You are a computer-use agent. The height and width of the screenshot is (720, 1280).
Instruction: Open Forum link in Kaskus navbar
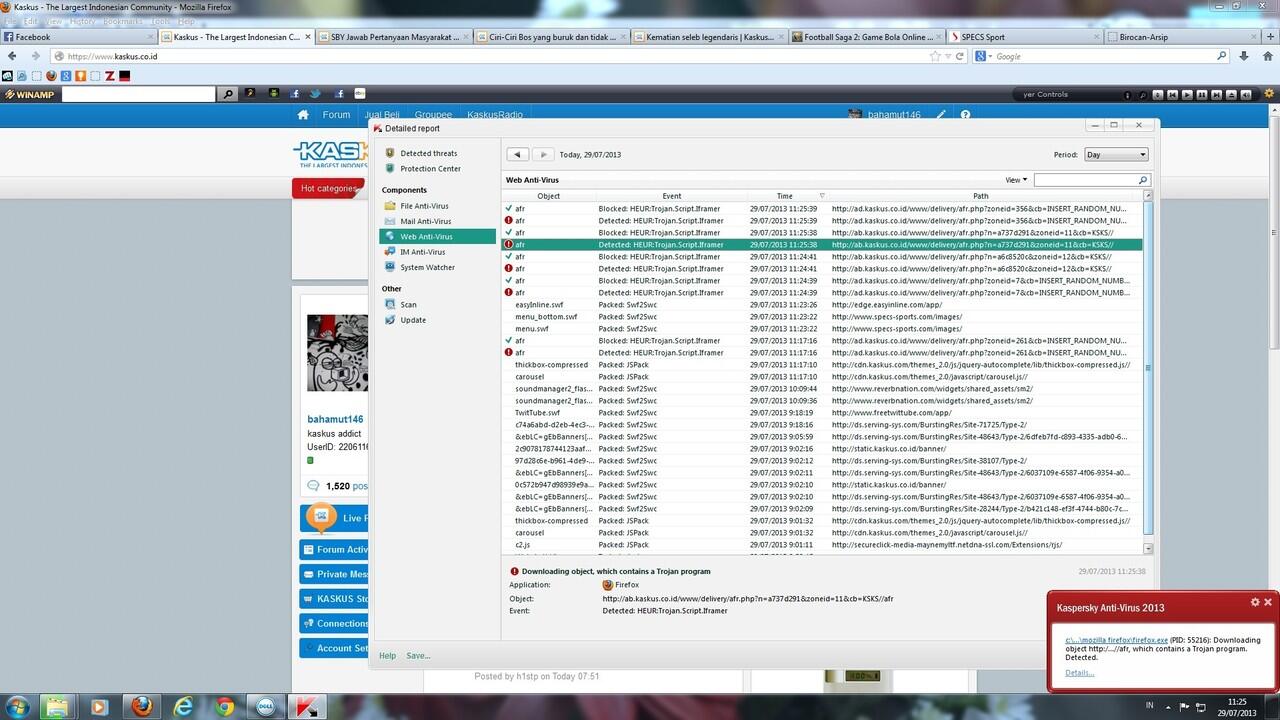click(x=336, y=115)
